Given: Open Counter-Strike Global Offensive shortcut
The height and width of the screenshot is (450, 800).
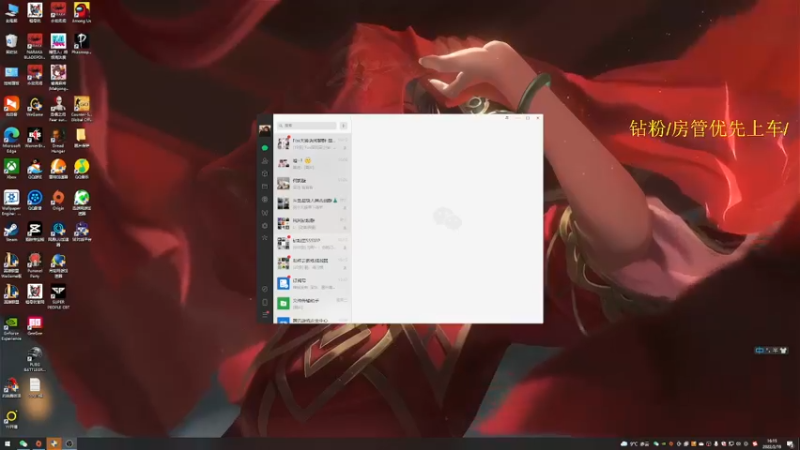Looking at the screenshot, I should click(81, 109).
